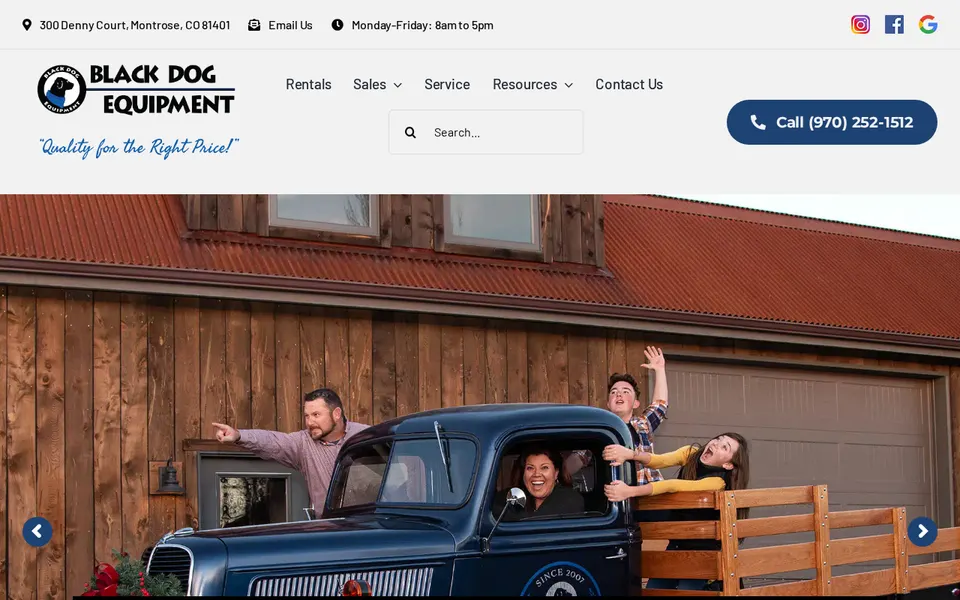
Task: Open the 300 Denny Court address link
Action: click(x=135, y=25)
